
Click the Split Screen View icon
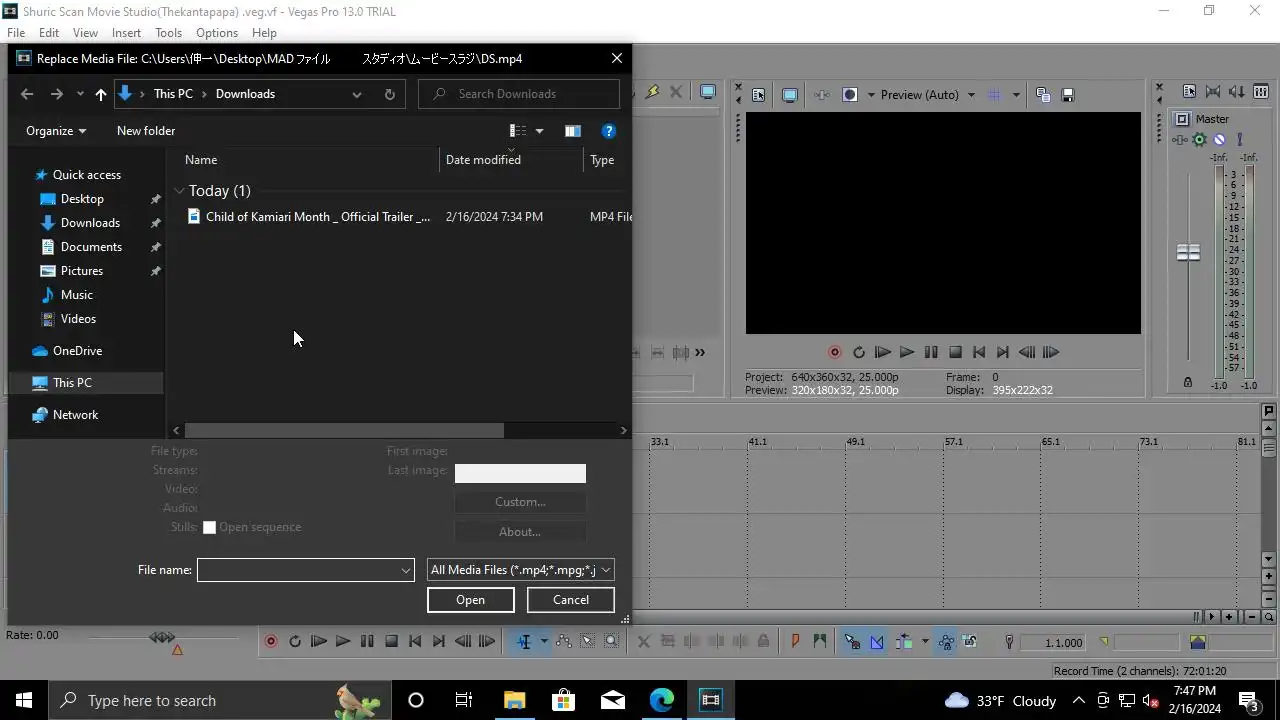point(850,95)
